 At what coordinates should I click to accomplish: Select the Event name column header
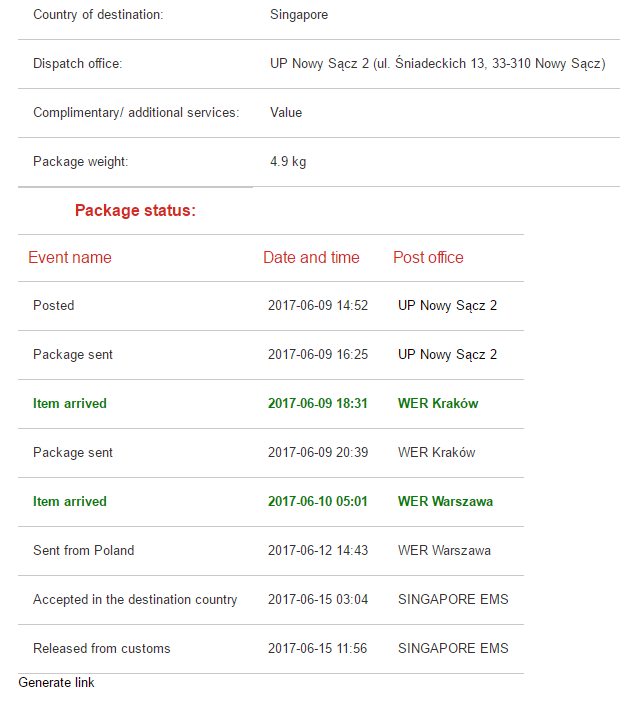coord(70,257)
